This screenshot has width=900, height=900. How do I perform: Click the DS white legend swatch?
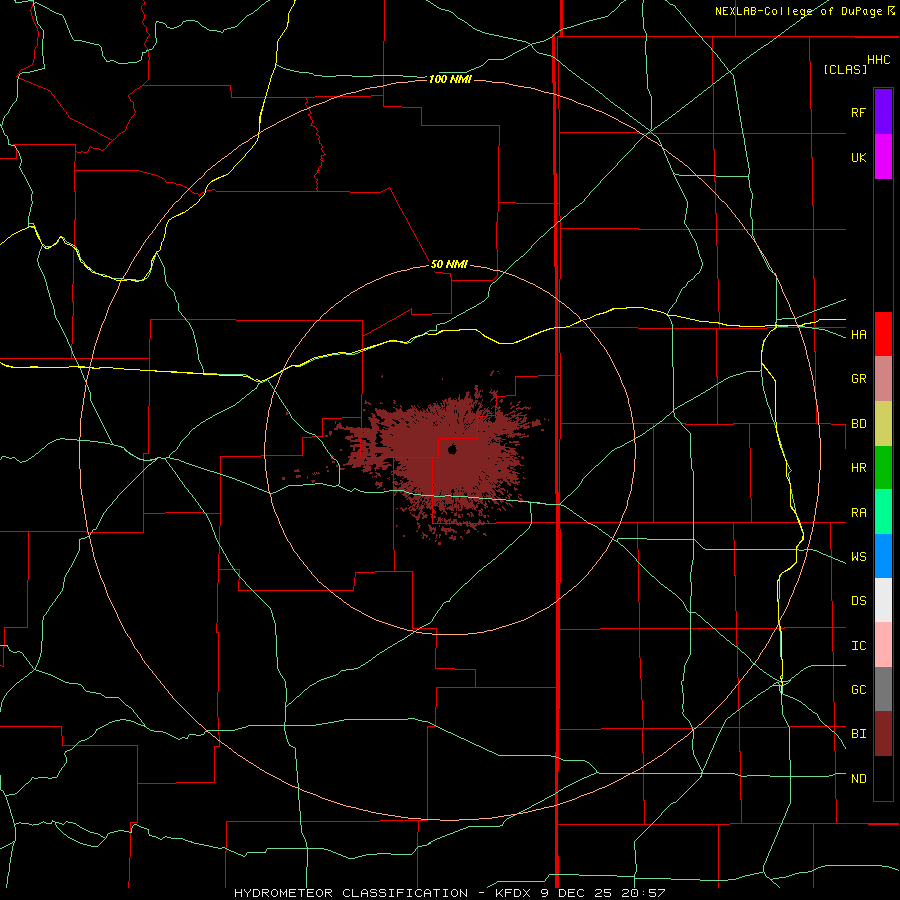coord(883,600)
